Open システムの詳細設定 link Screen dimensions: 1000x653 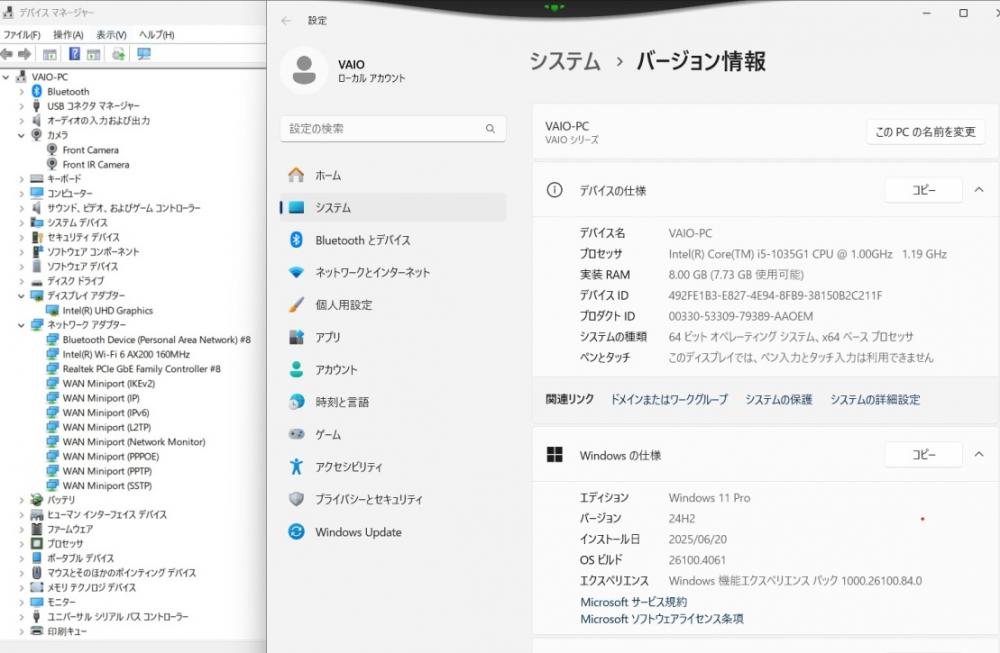[x=875, y=399]
